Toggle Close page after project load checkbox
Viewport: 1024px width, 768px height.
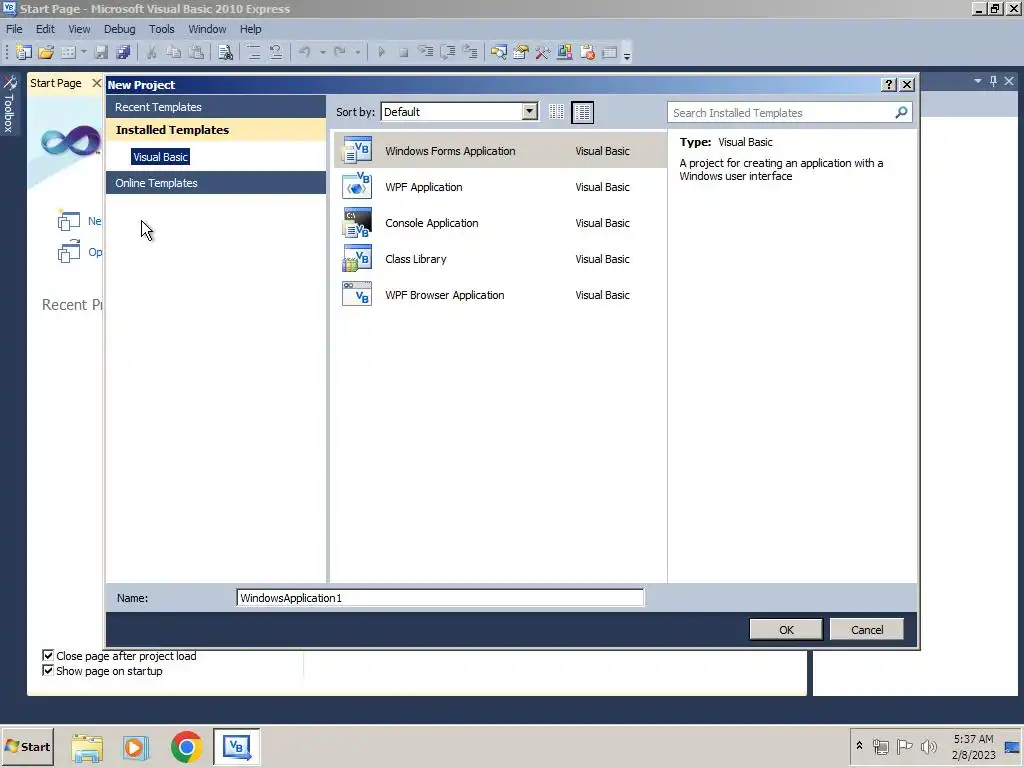point(48,656)
